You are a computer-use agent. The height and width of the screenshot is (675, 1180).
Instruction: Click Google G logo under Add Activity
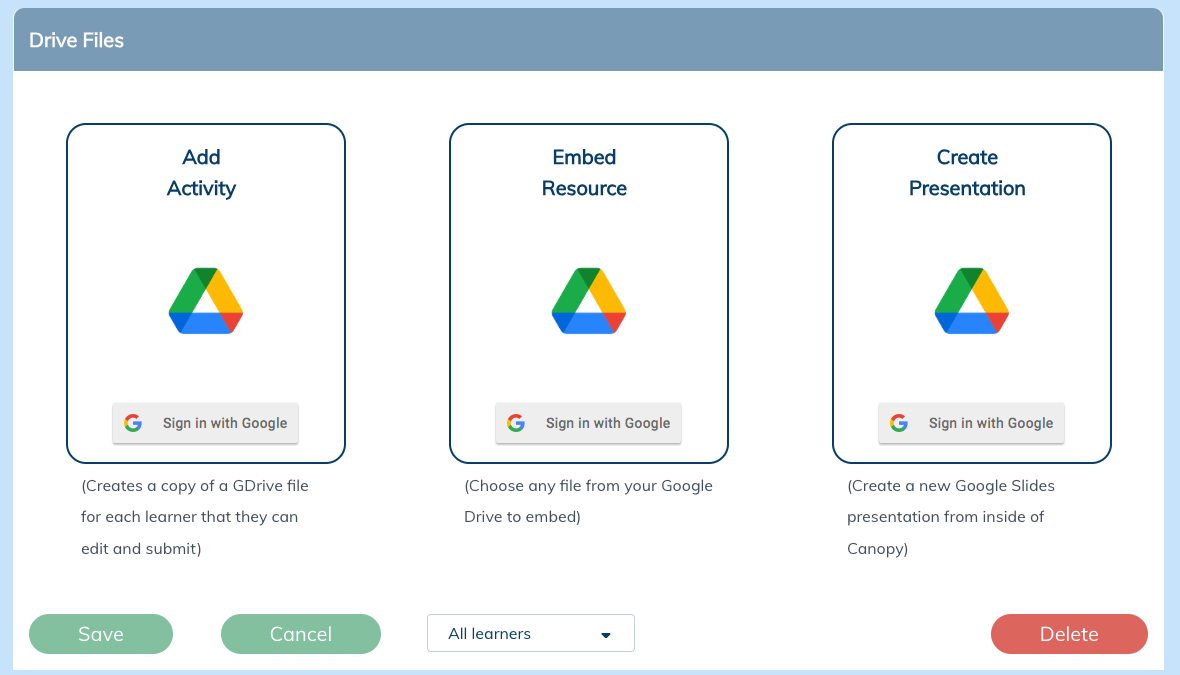tap(133, 423)
